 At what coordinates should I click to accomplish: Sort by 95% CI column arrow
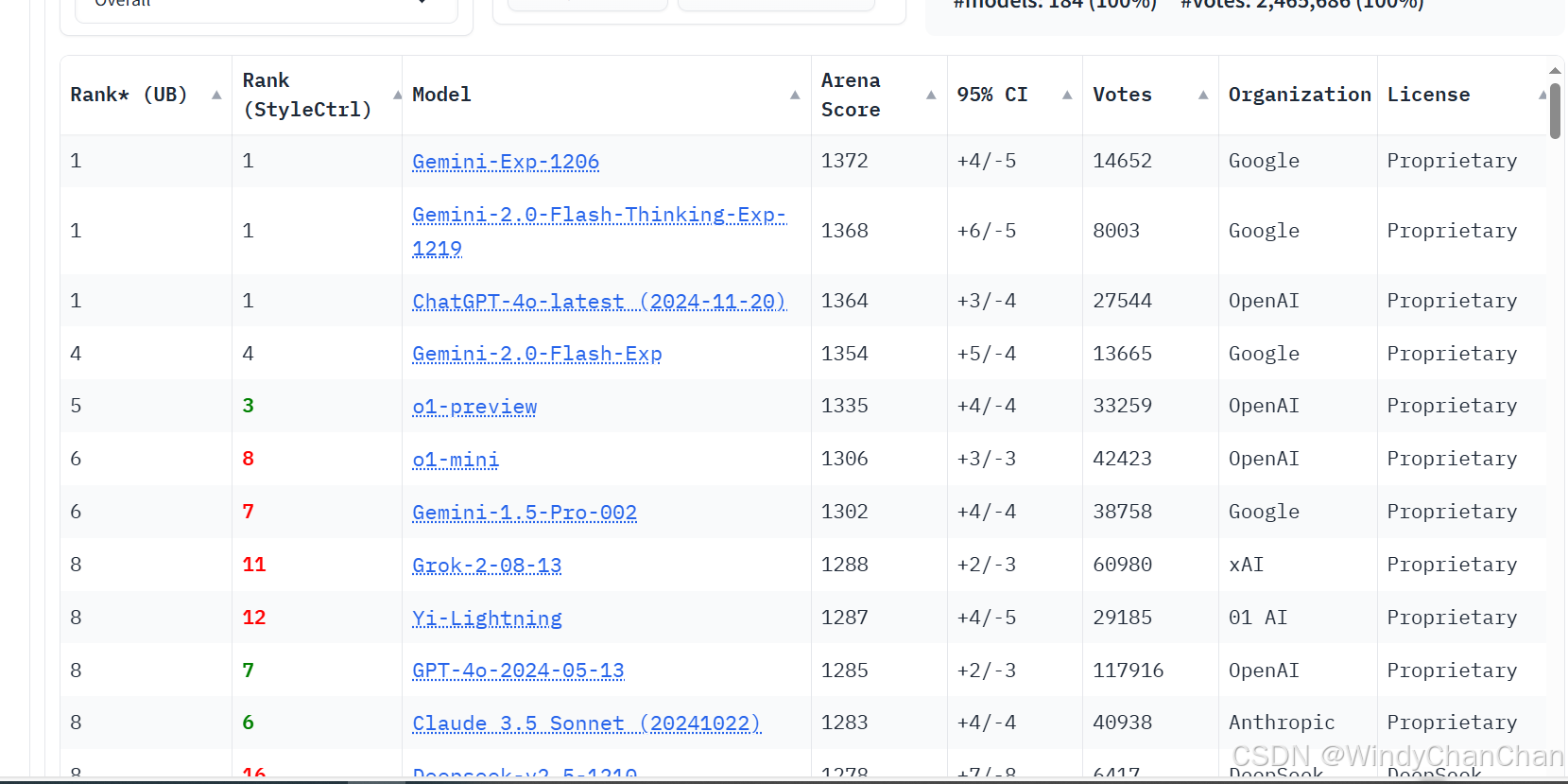[x=1067, y=96]
